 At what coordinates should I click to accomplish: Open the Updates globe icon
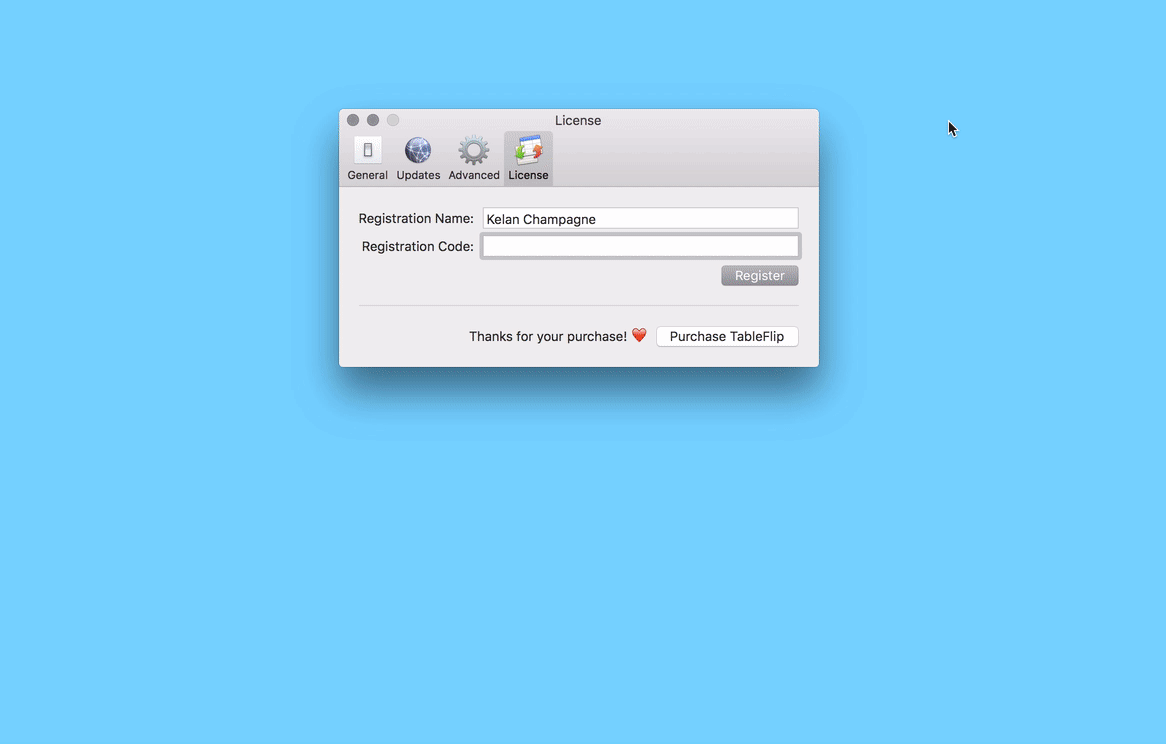[418, 151]
